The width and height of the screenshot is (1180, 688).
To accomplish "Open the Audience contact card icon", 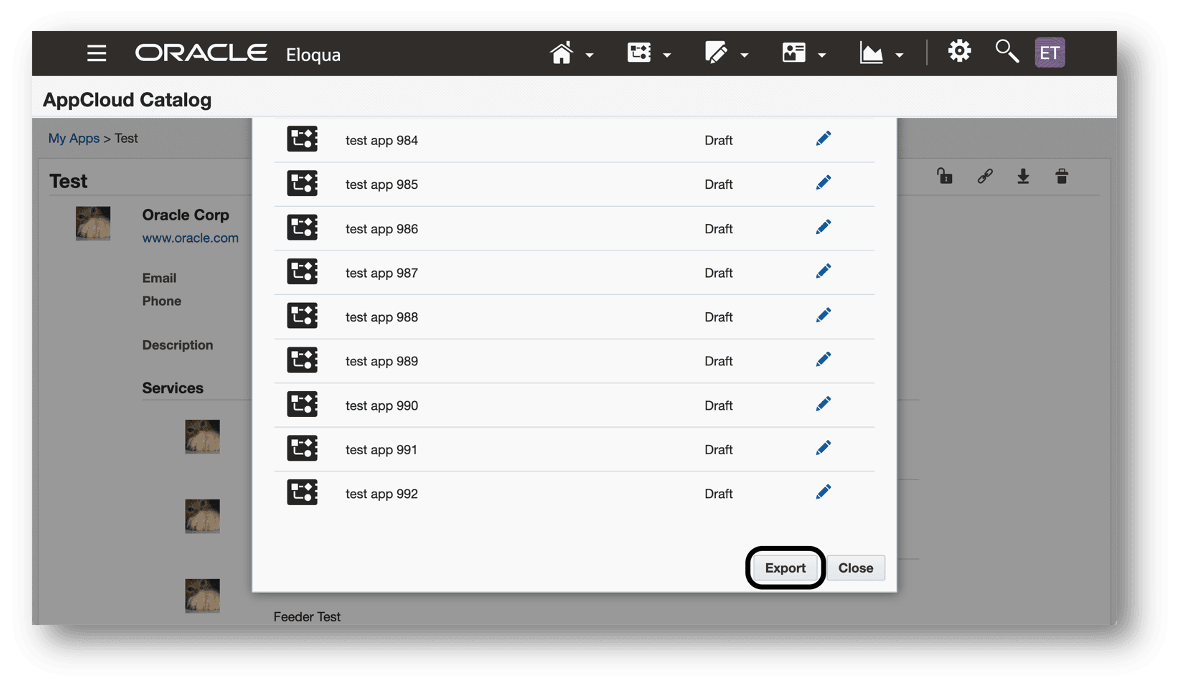I will tap(794, 53).
